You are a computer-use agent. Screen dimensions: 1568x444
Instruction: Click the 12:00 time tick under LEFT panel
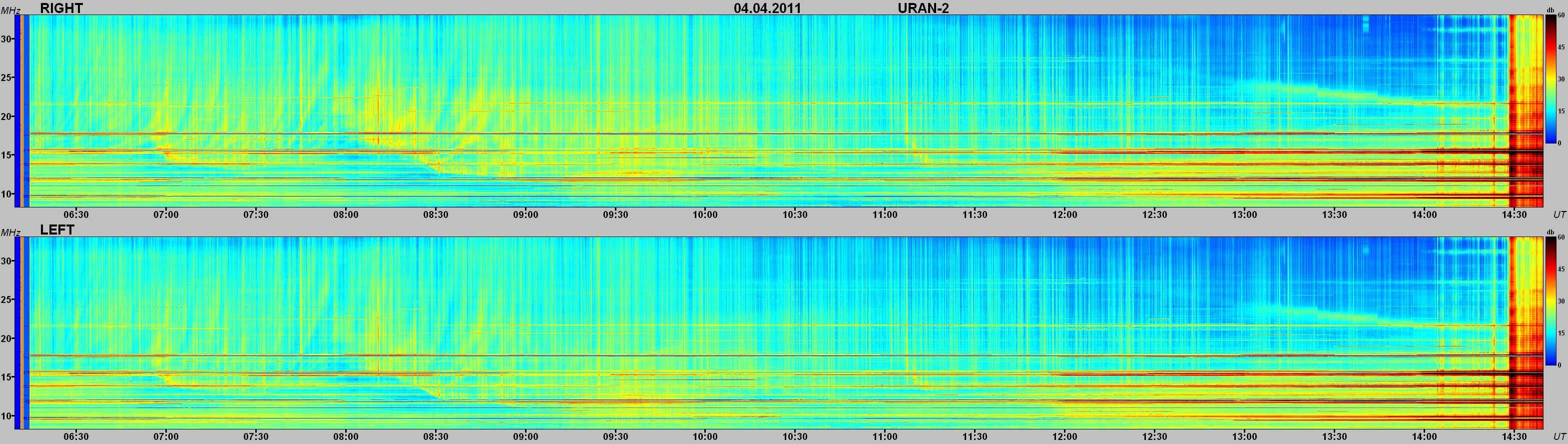click(x=1064, y=436)
